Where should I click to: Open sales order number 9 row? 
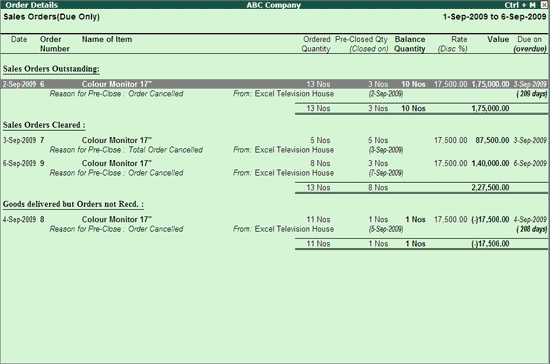[275, 163]
